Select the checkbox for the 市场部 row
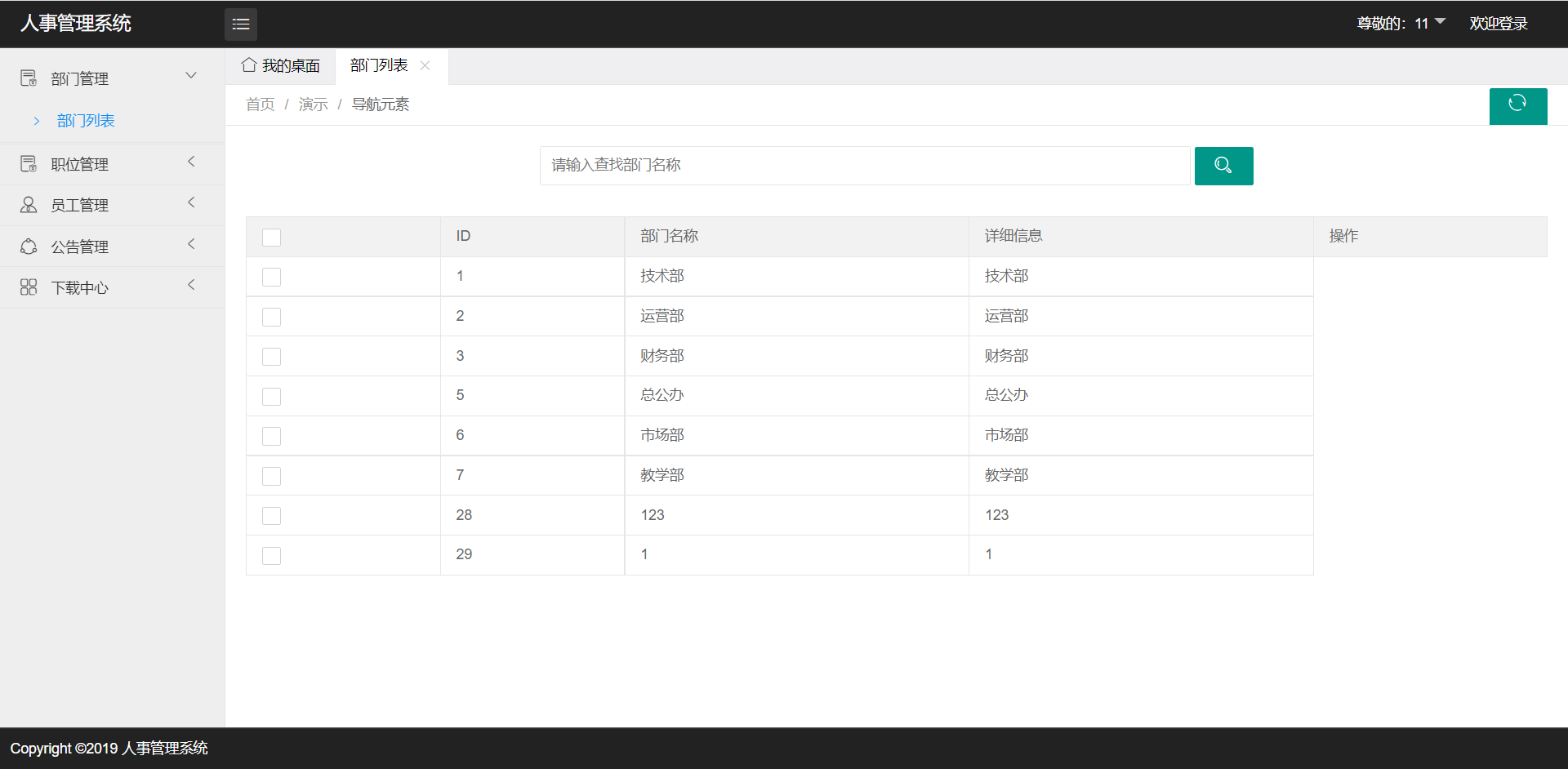The image size is (1568, 769). click(271, 436)
